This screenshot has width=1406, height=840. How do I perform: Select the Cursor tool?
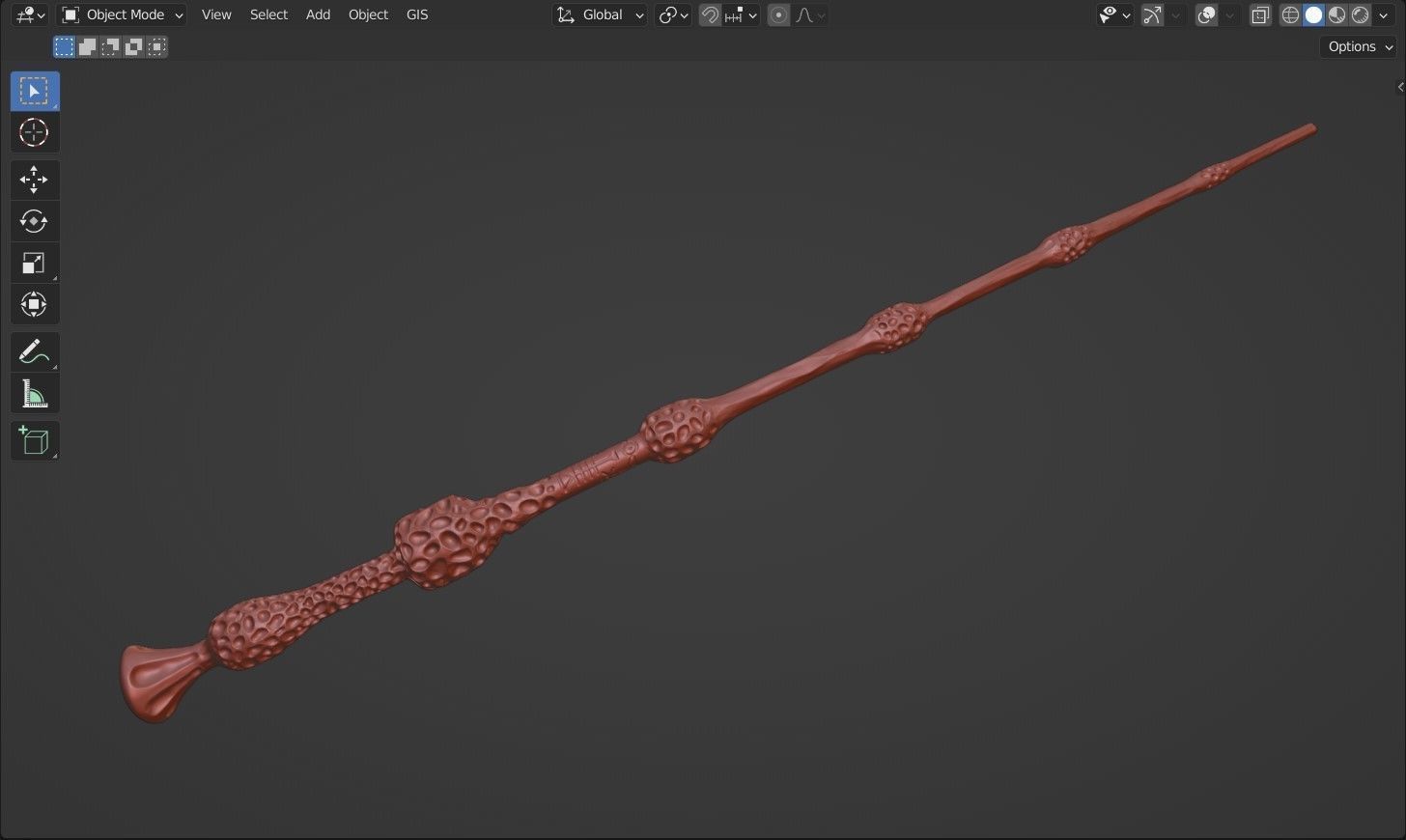click(x=34, y=132)
